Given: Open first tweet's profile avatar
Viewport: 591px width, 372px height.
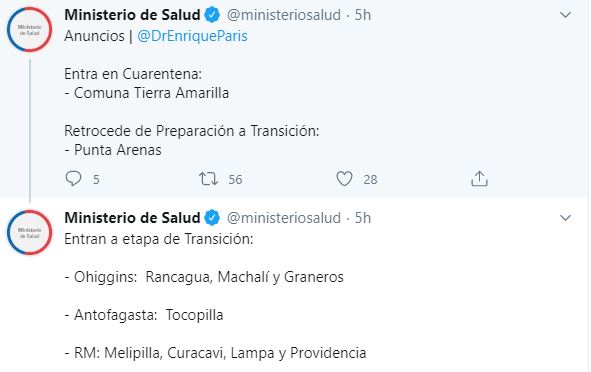Looking at the screenshot, I should pos(29,29).
